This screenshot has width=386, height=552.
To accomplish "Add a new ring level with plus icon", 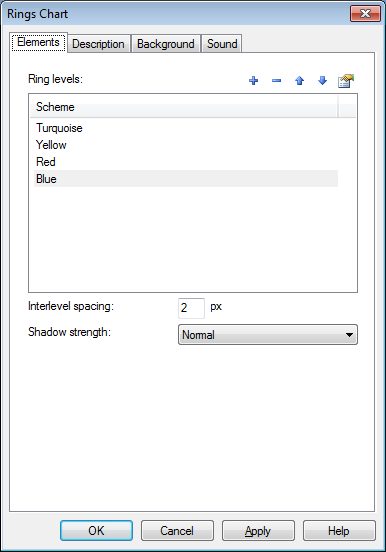I will 253,81.
